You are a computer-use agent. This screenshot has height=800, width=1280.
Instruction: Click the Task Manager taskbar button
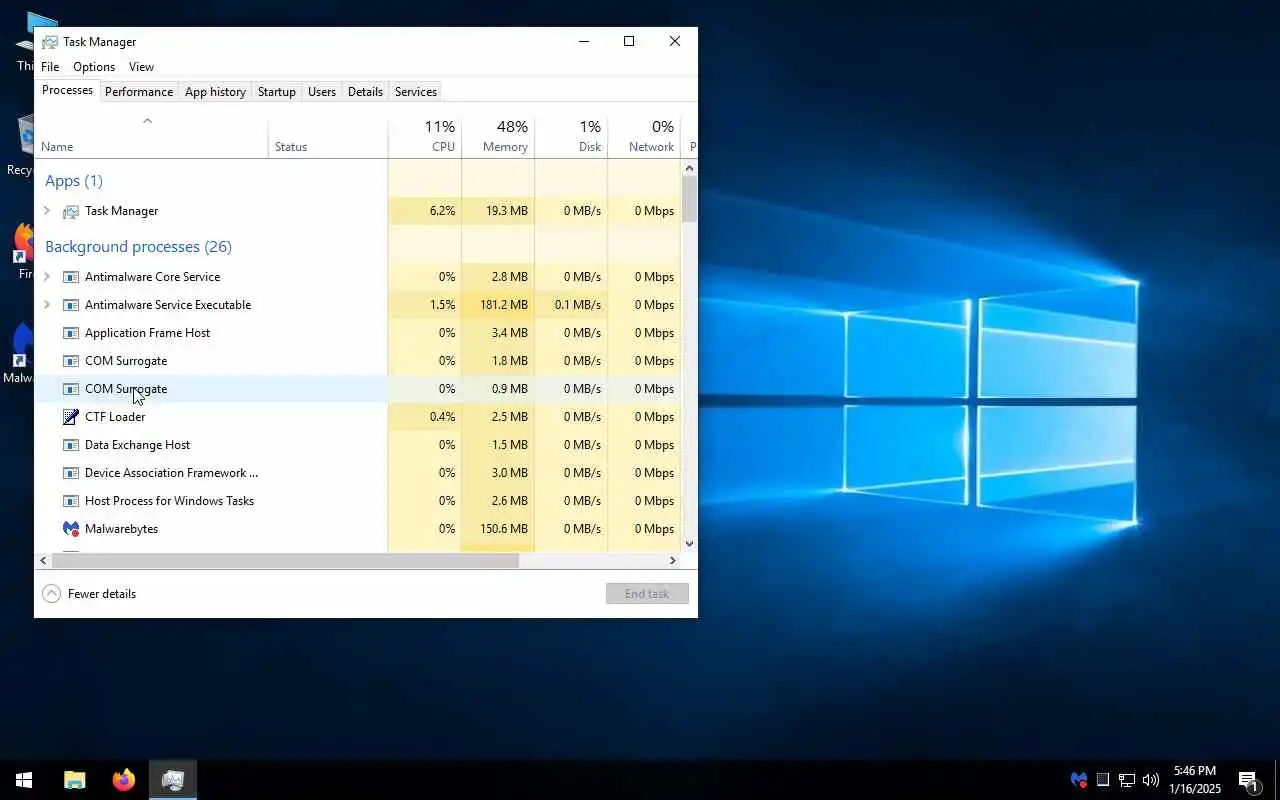point(173,780)
